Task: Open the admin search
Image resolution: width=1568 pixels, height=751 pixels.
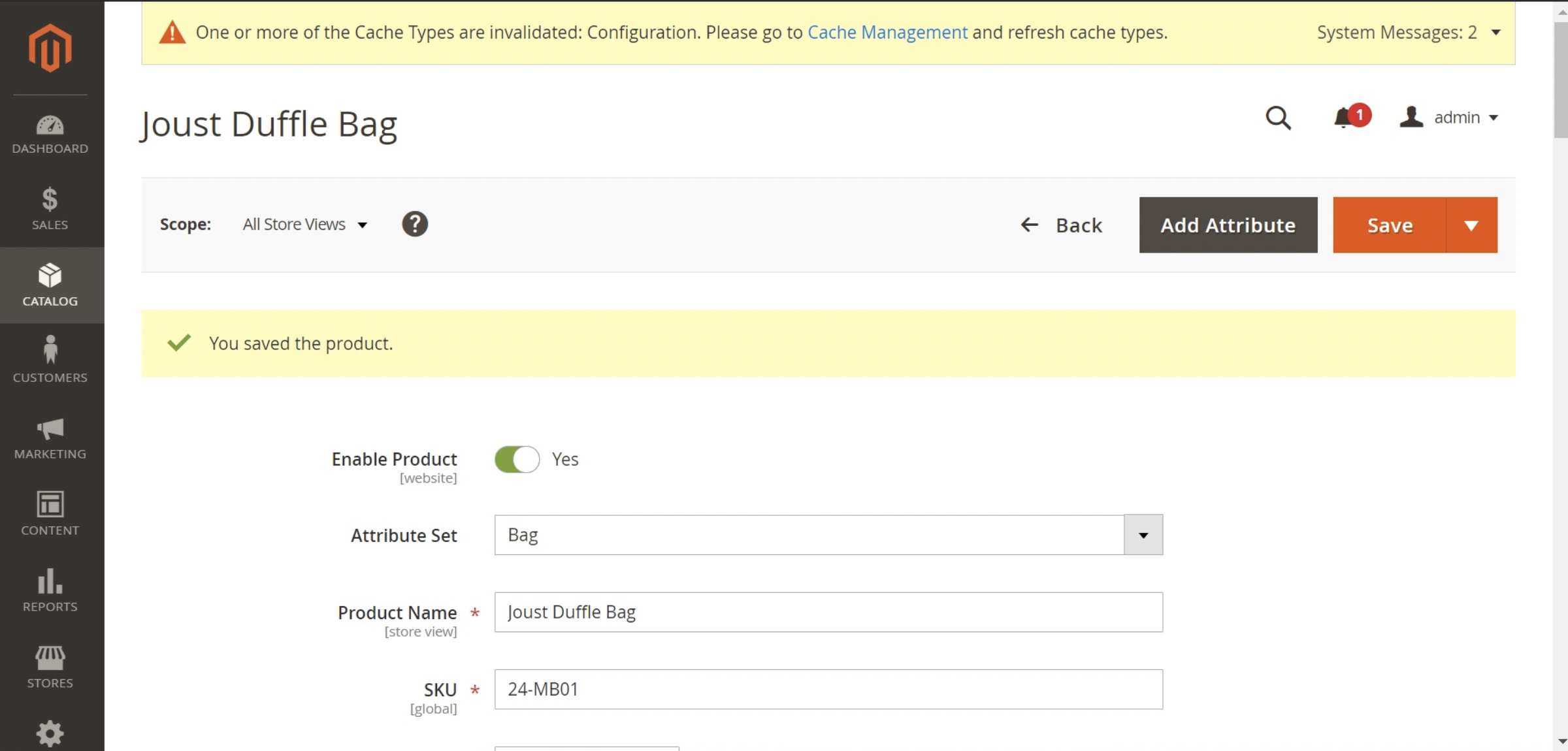Action: (x=1279, y=118)
